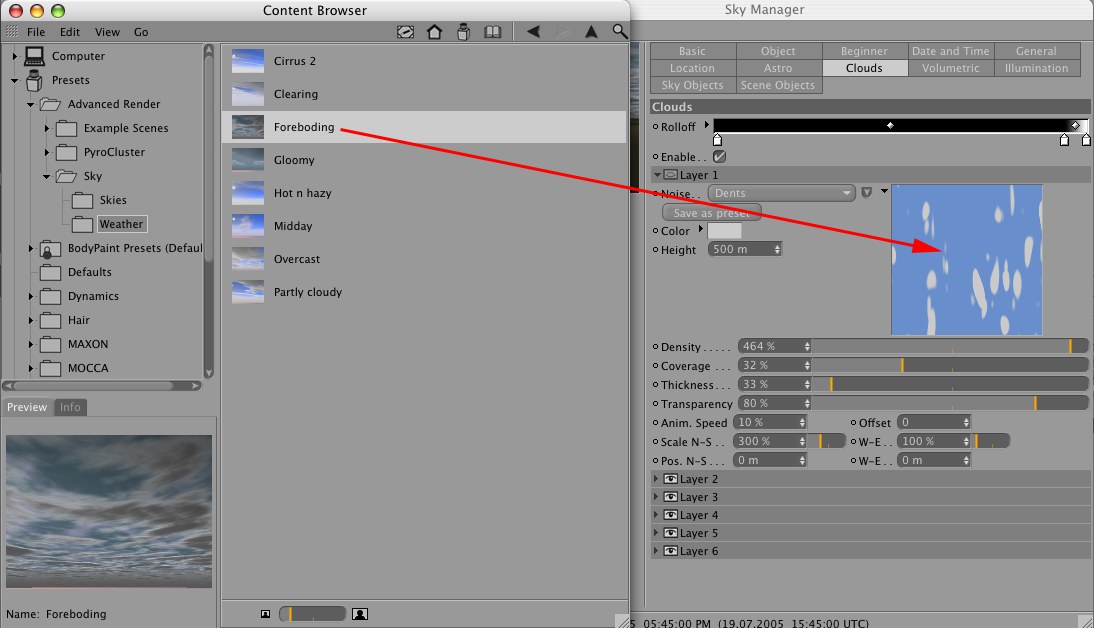Viewport: 1094px width, 628px height.
Task: Click the magnifying glass search icon
Action: [x=620, y=32]
